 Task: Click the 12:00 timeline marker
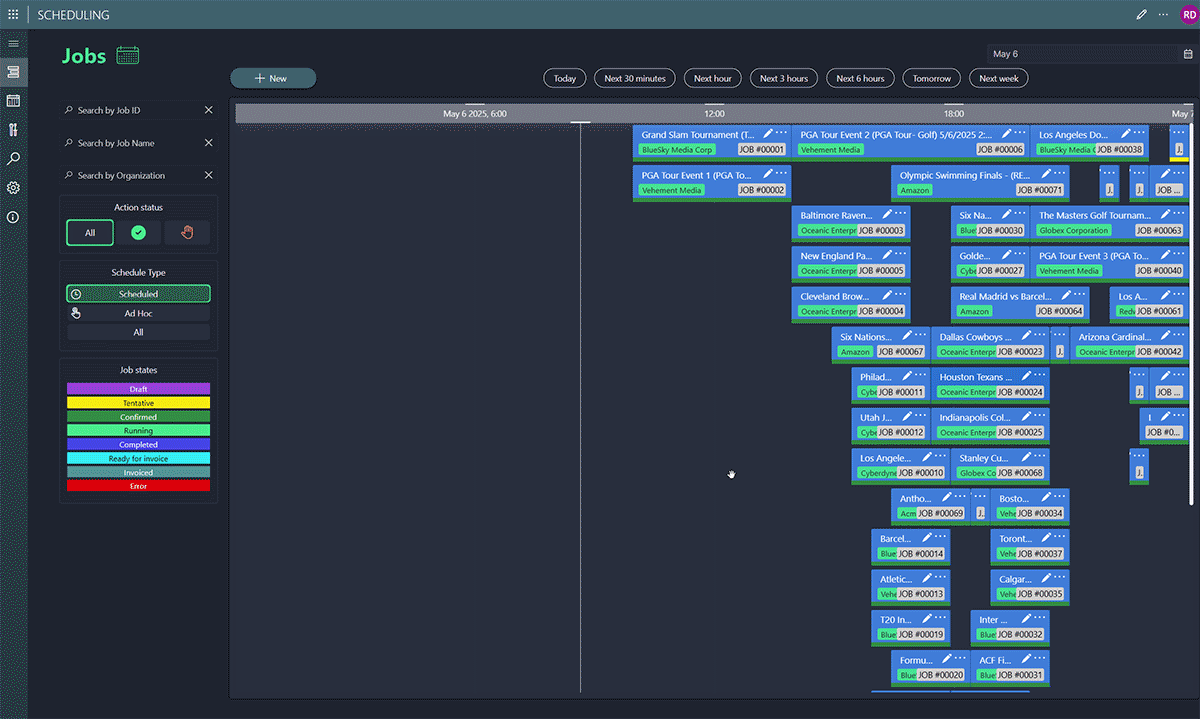714,113
